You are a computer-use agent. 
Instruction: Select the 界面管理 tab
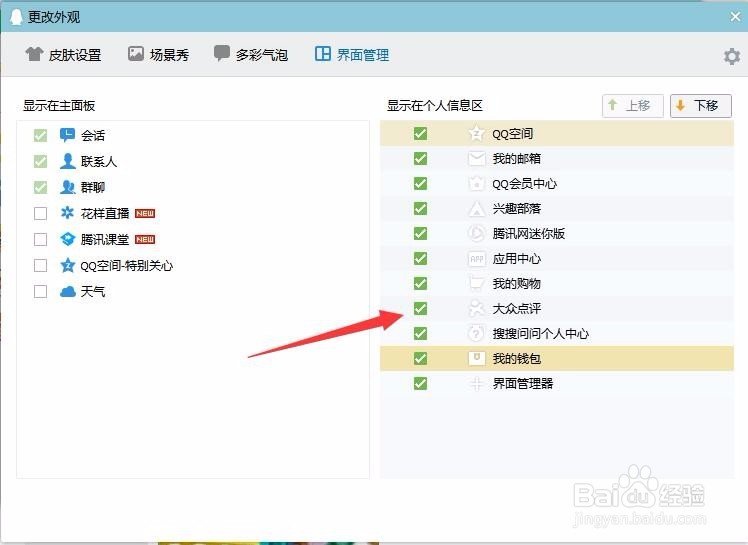352,55
